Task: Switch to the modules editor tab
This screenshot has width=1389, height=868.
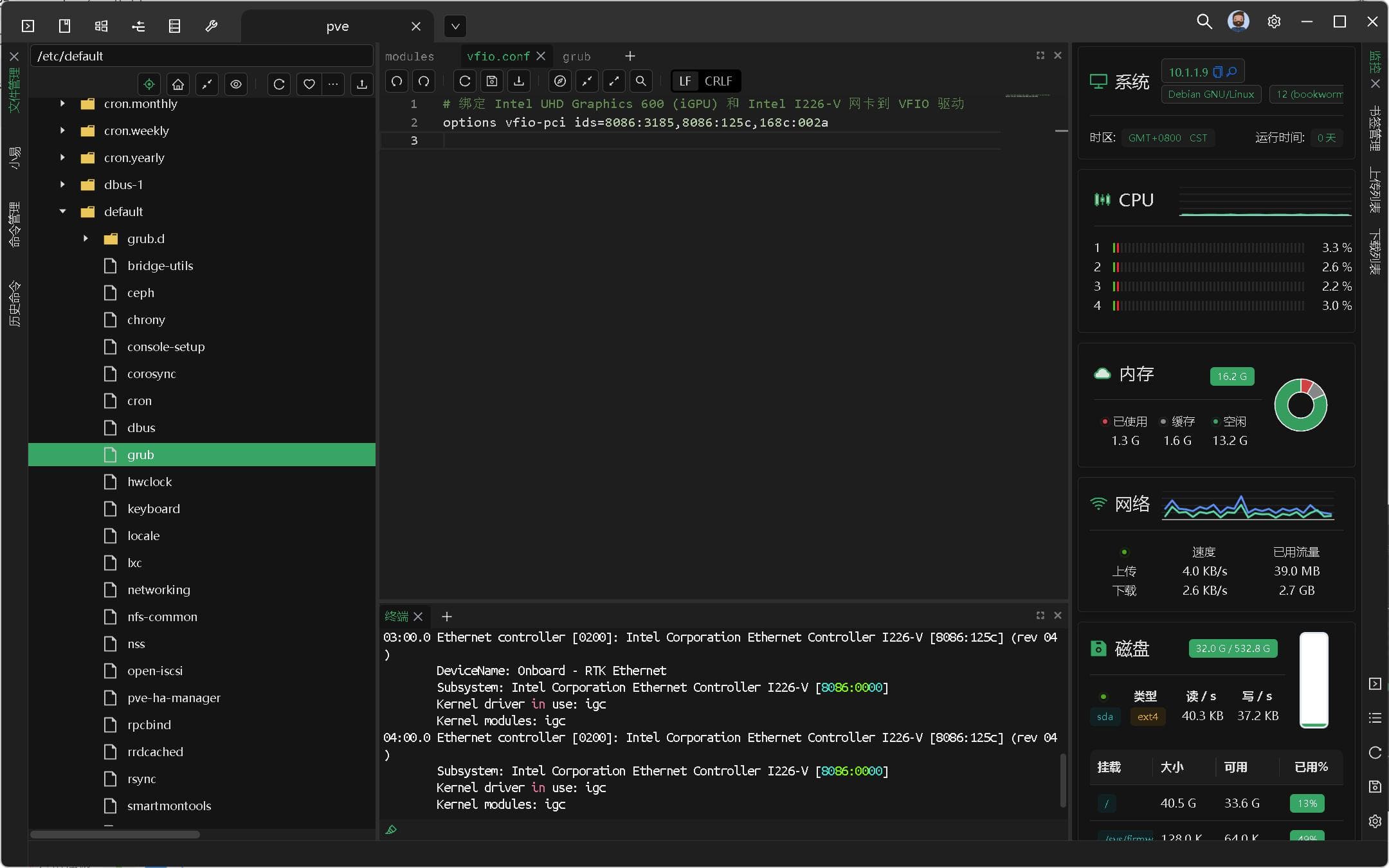Action: (x=410, y=57)
